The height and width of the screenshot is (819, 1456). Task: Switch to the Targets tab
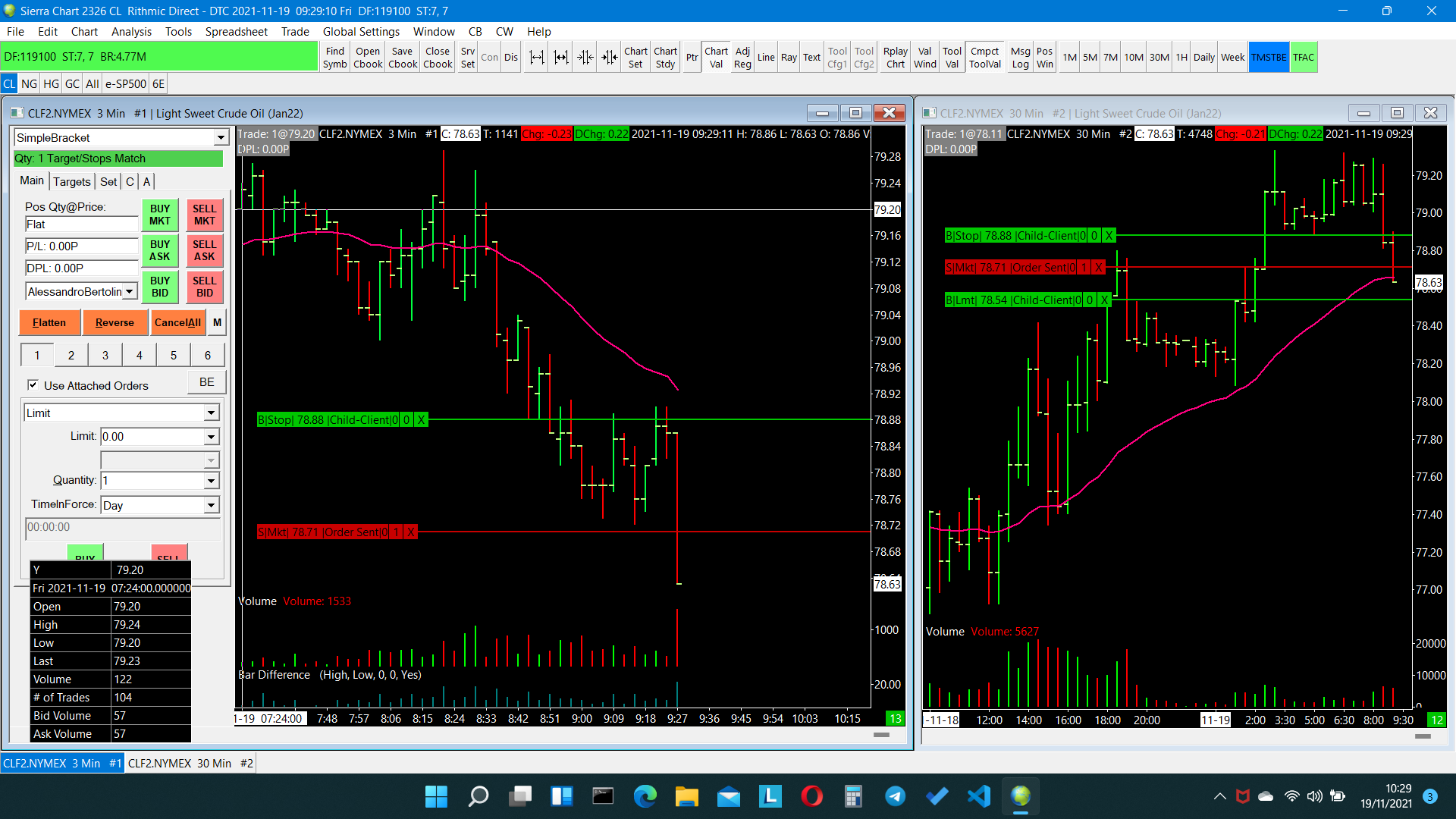(72, 181)
